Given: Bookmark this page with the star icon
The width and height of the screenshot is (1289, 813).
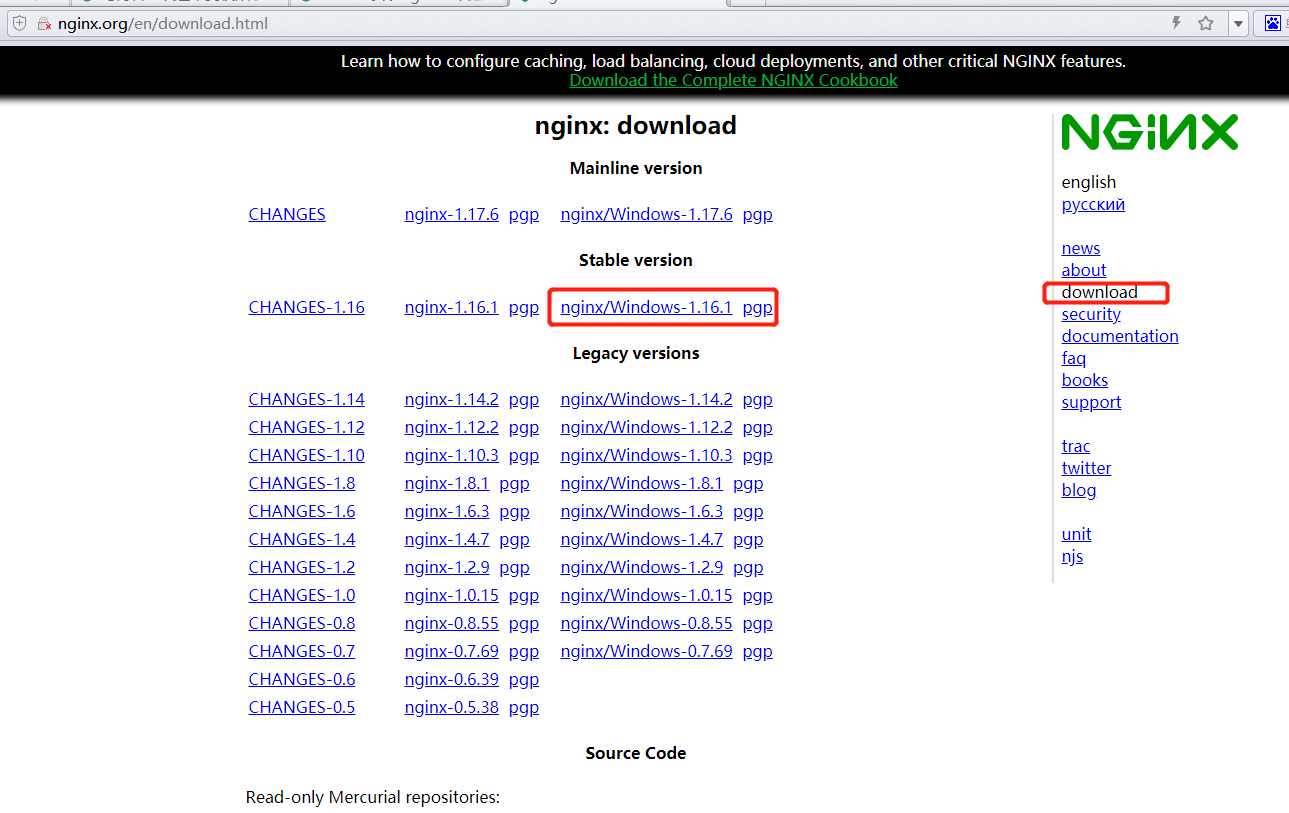Looking at the screenshot, I should 1206,23.
